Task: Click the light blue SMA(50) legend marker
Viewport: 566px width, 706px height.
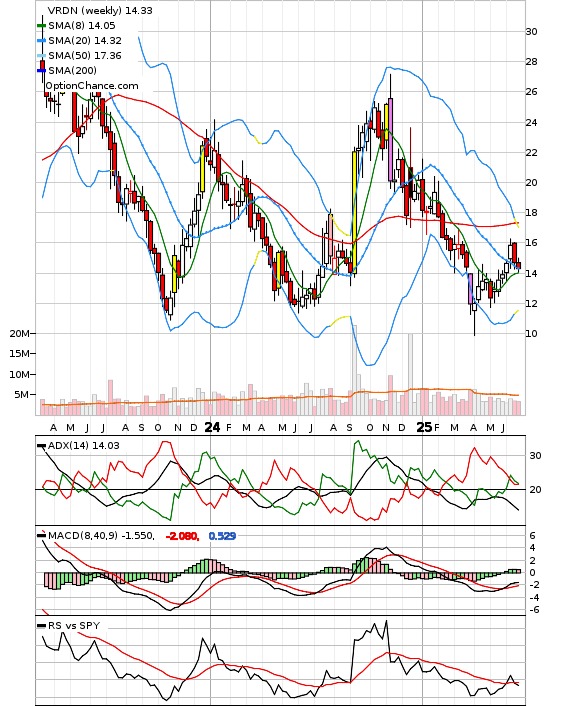Action: click(x=41, y=55)
